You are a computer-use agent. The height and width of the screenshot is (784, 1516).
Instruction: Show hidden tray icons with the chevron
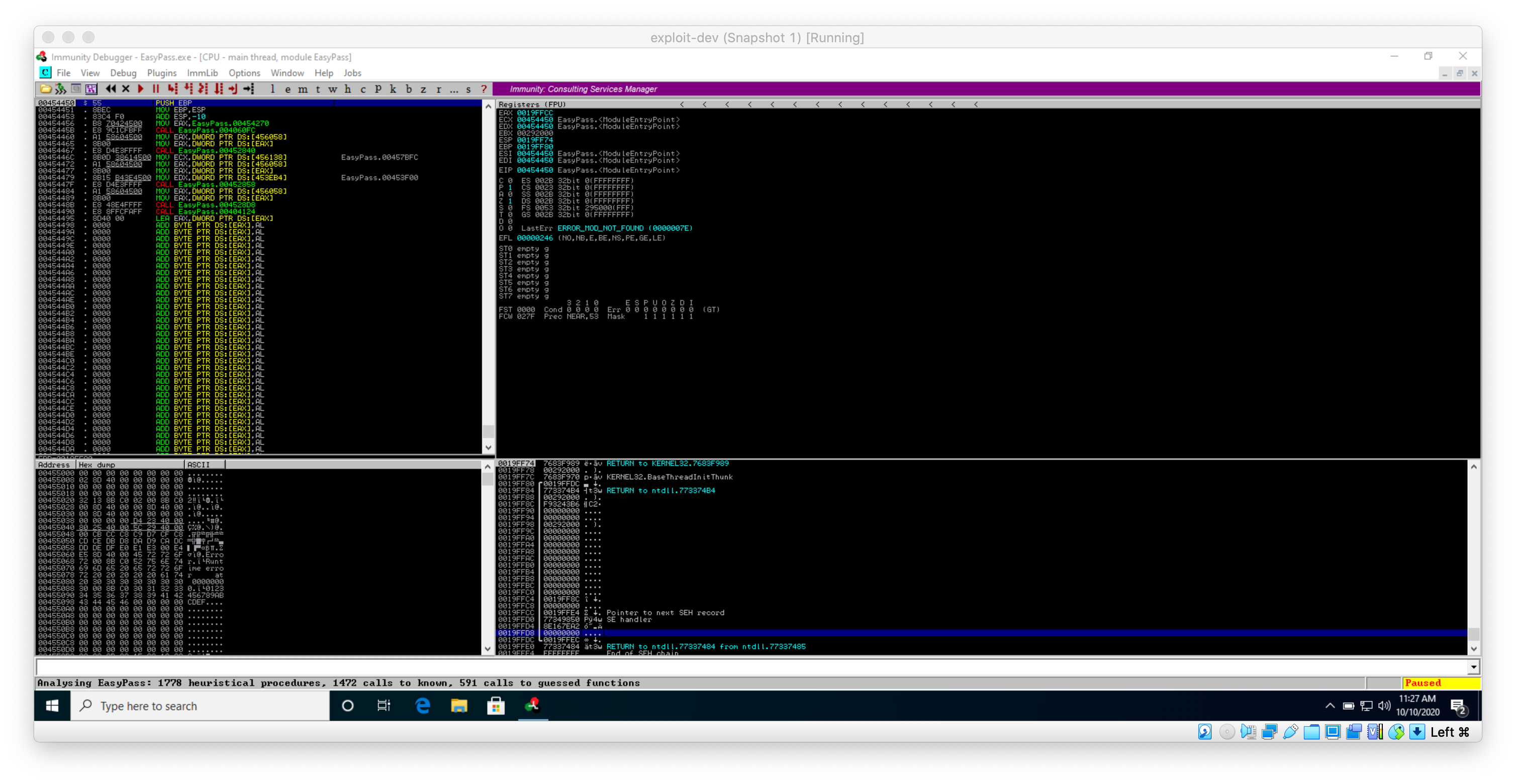1330,705
